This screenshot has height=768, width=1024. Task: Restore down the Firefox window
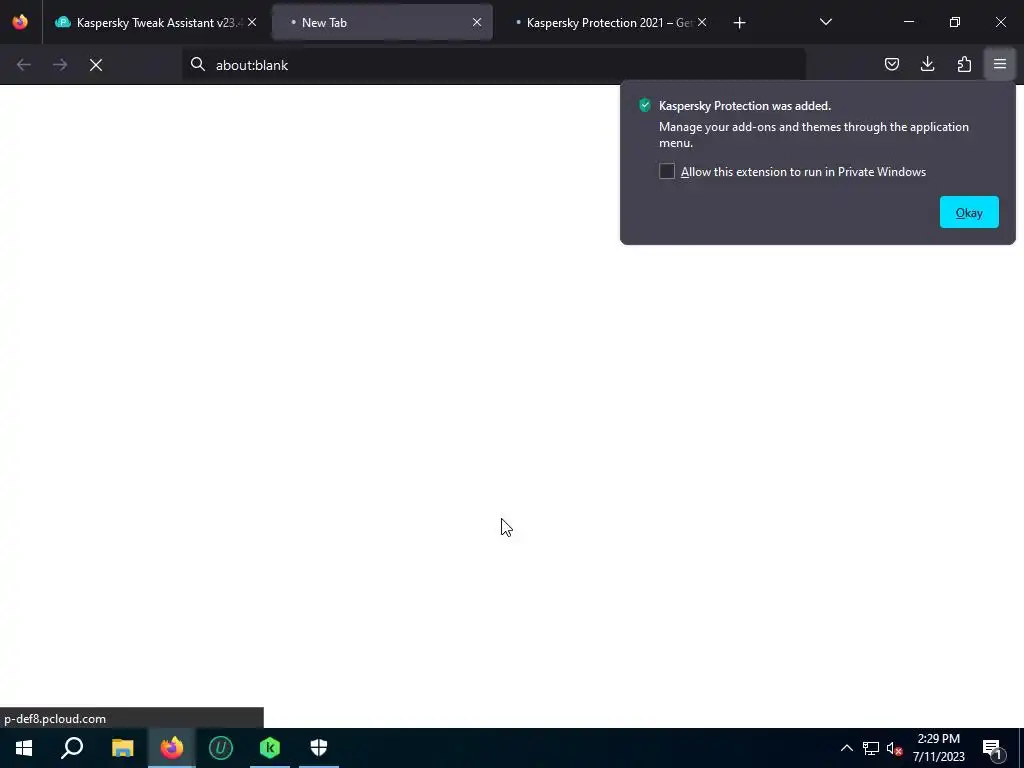tap(955, 22)
